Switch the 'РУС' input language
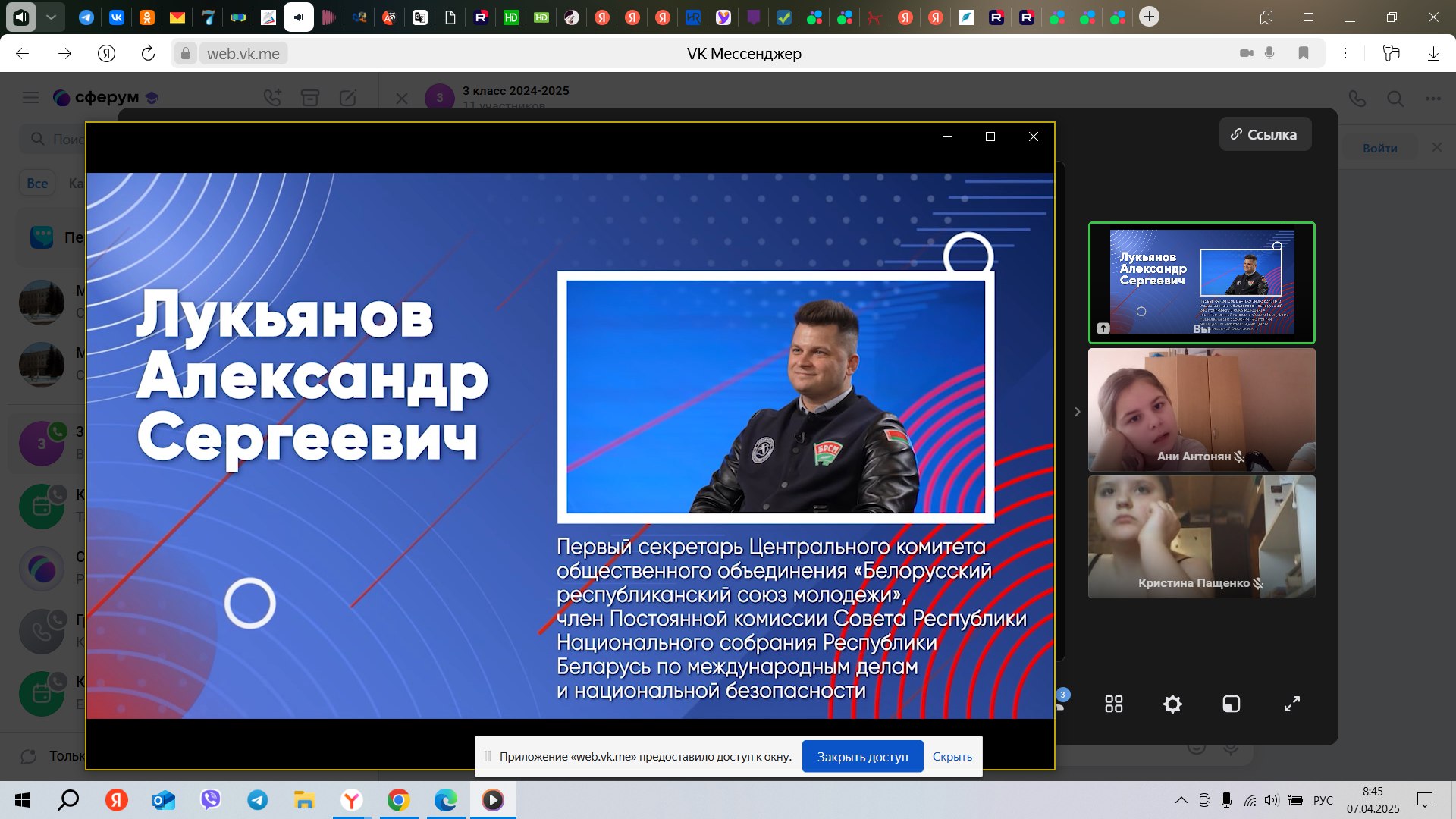The width and height of the screenshot is (1456, 819). pos(1323,800)
